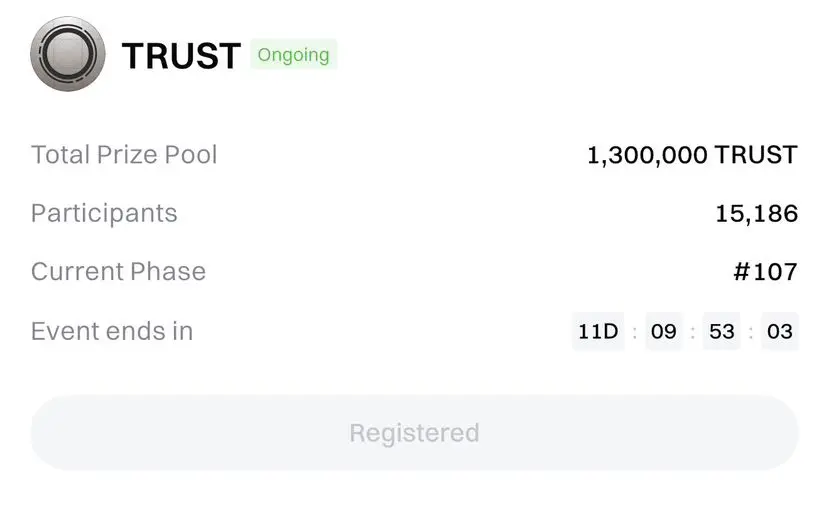Open phase #107 value
The height and width of the screenshot is (522, 829).
point(765,272)
